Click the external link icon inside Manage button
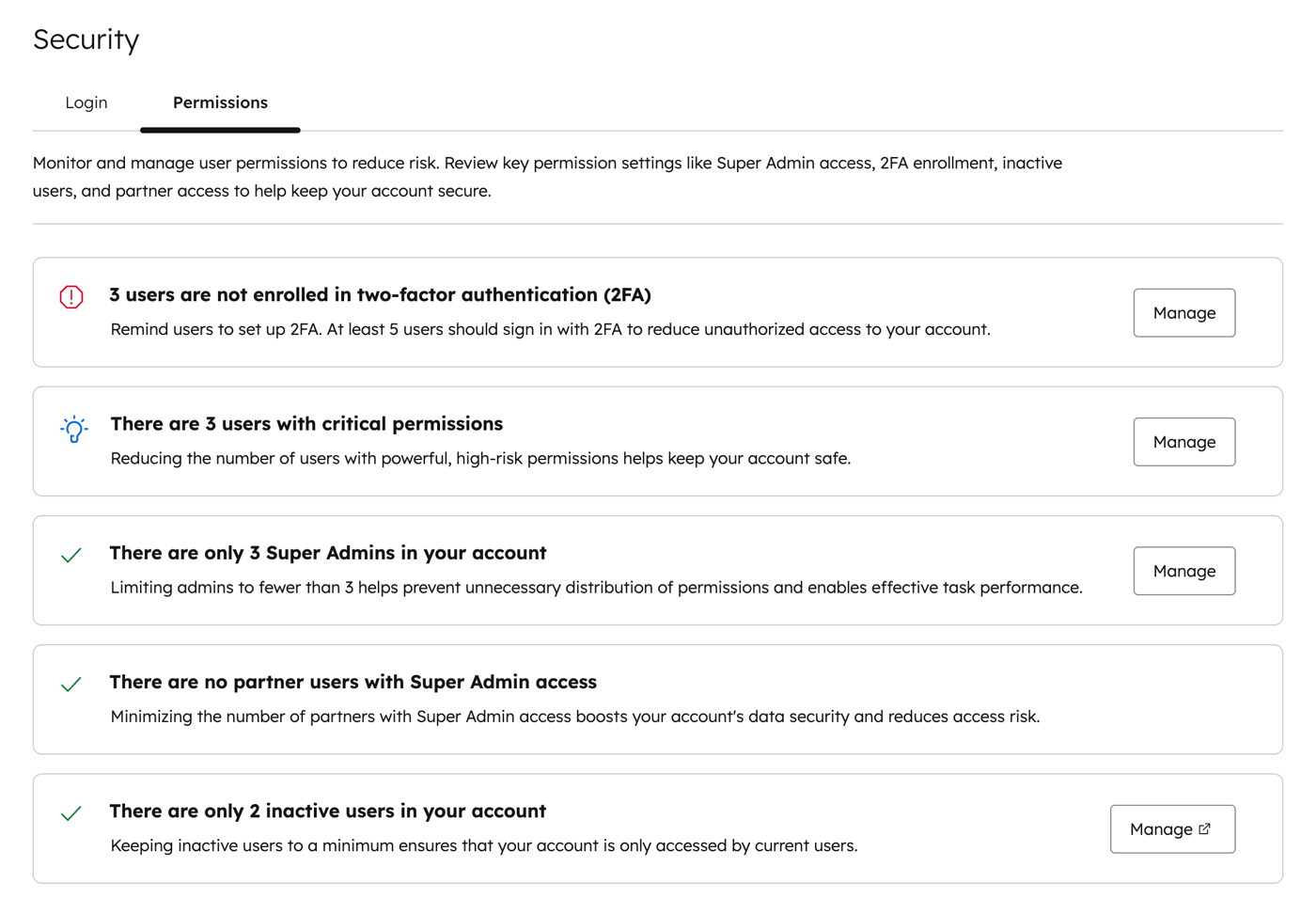The width and height of the screenshot is (1316, 914). [x=1205, y=828]
